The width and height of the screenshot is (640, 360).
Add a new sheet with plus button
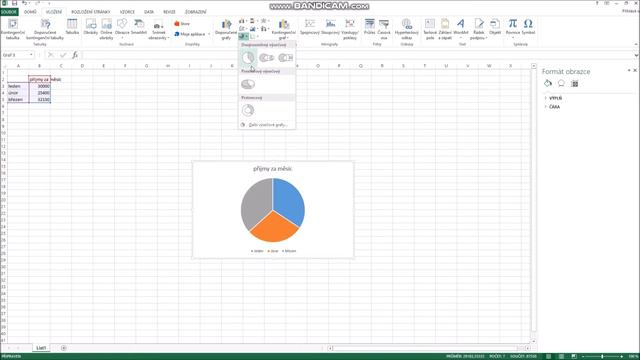64,348
